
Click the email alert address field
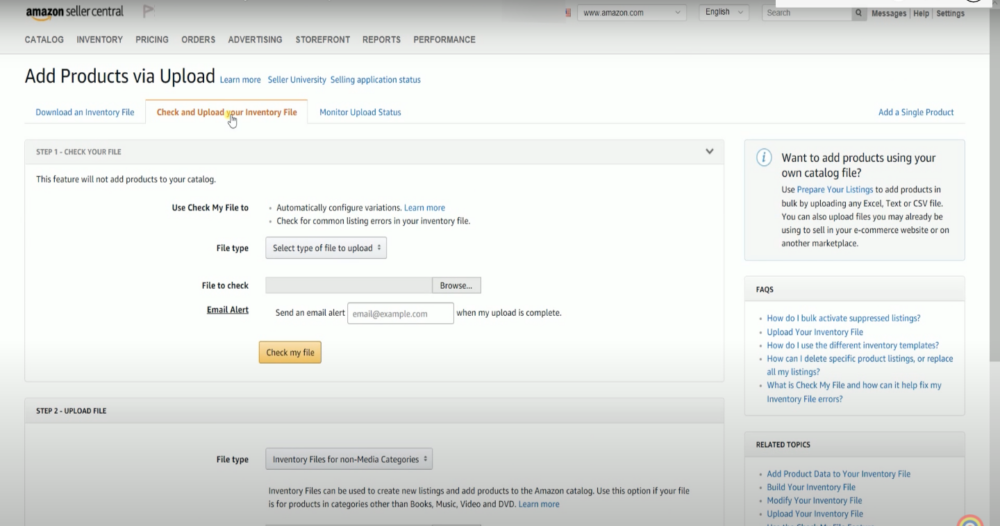[401, 313]
